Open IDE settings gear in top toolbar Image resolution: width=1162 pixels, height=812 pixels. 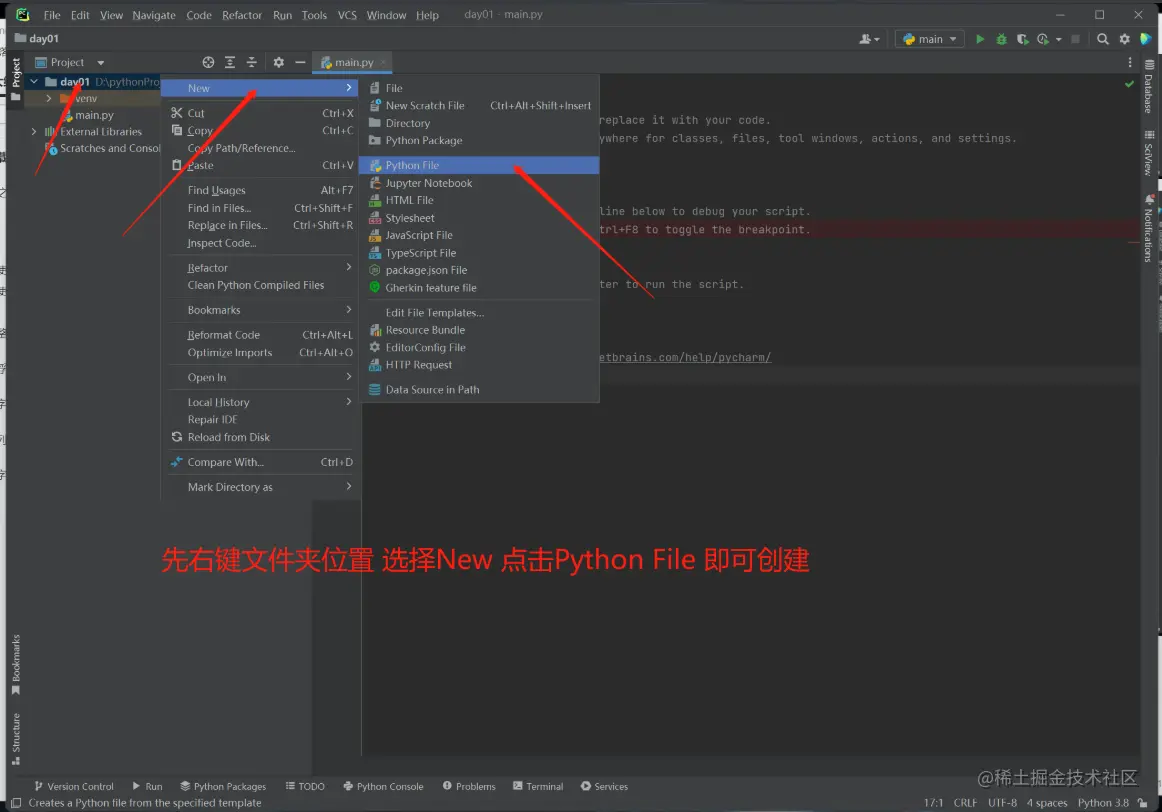(x=1124, y=39)
